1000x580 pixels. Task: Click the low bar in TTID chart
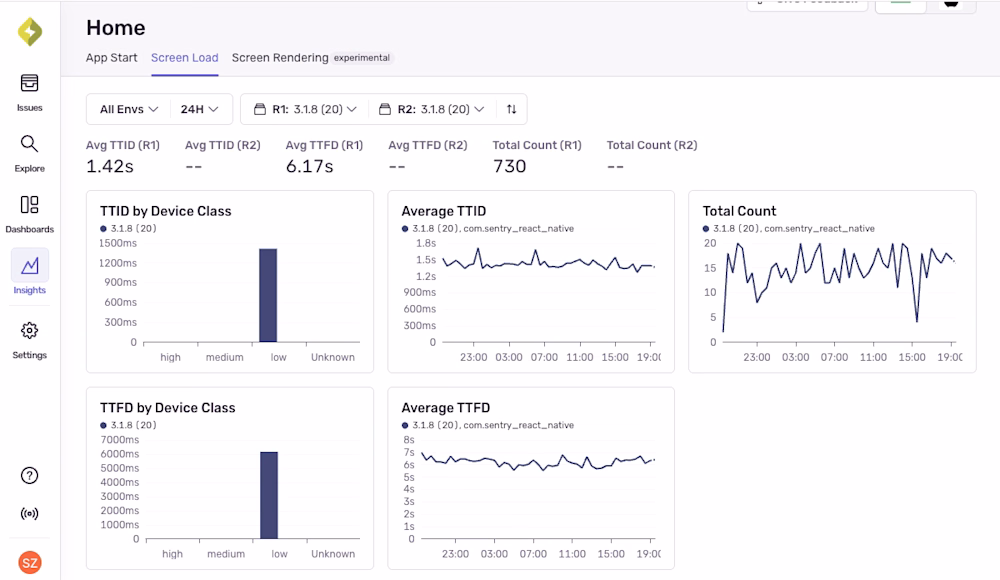pos(268,295)
